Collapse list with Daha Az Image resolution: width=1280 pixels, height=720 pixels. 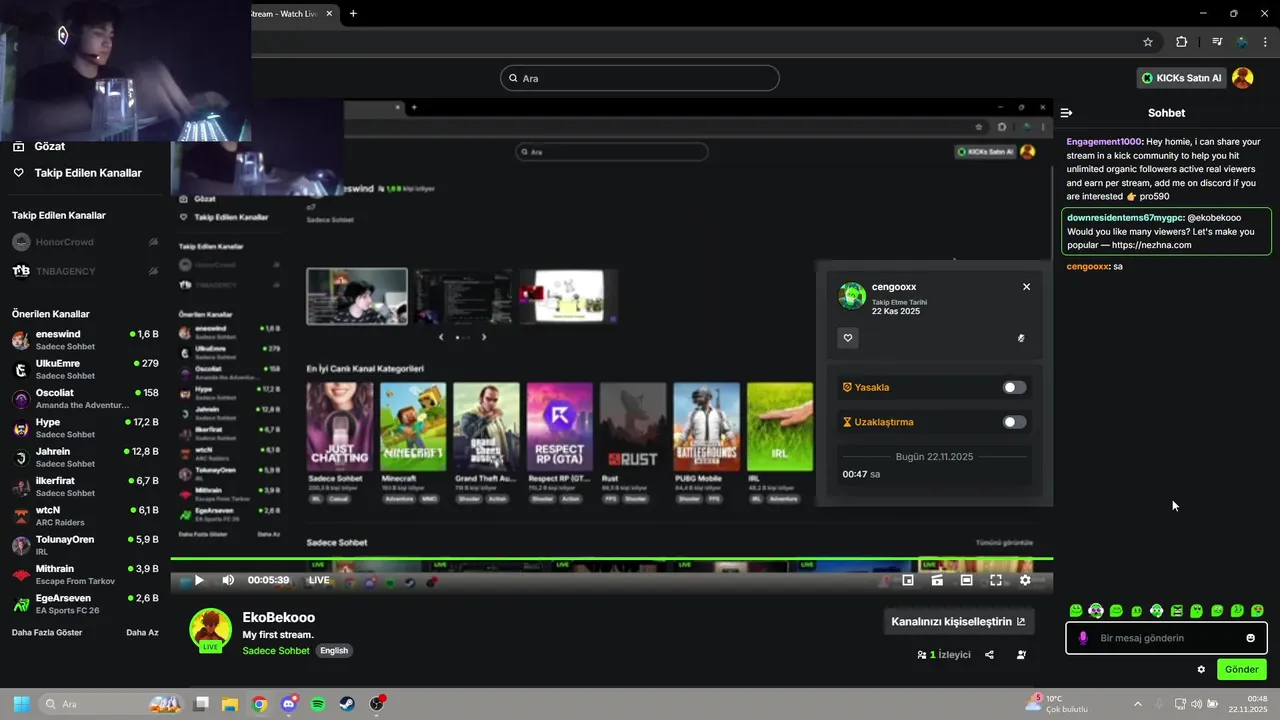(x=142, y=633)
